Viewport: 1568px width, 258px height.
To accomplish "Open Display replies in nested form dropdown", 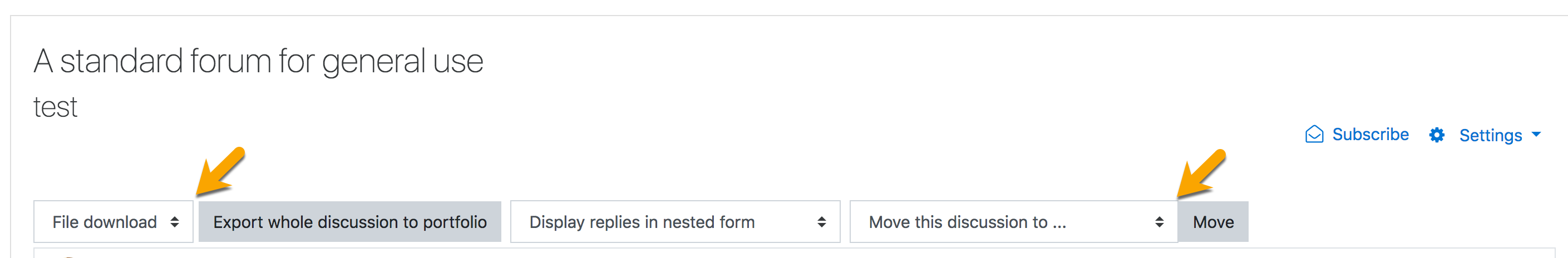I will click(x=675, y=222).
